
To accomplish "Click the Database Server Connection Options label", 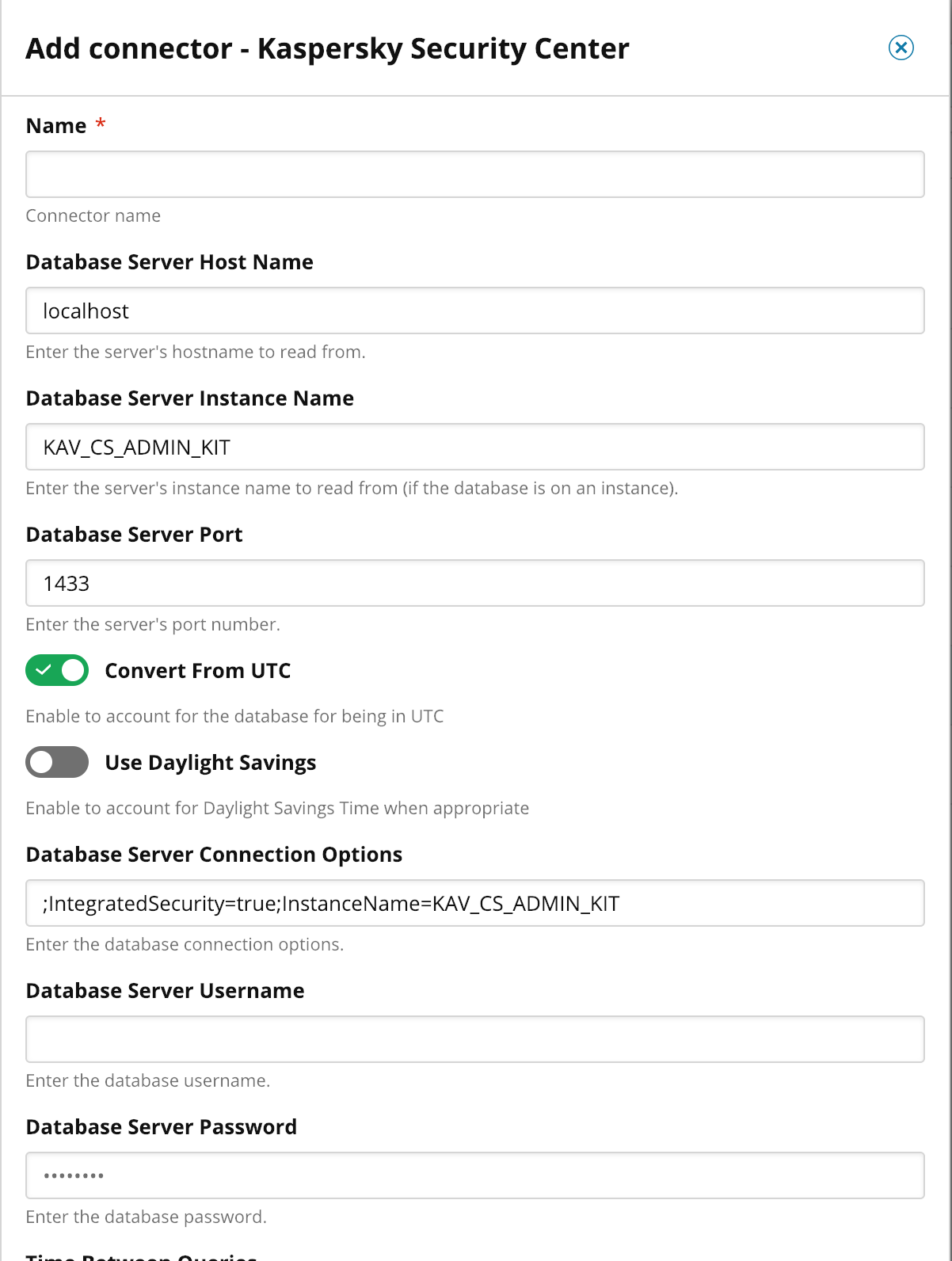I will pyautogui.click(x=215, y=855).
